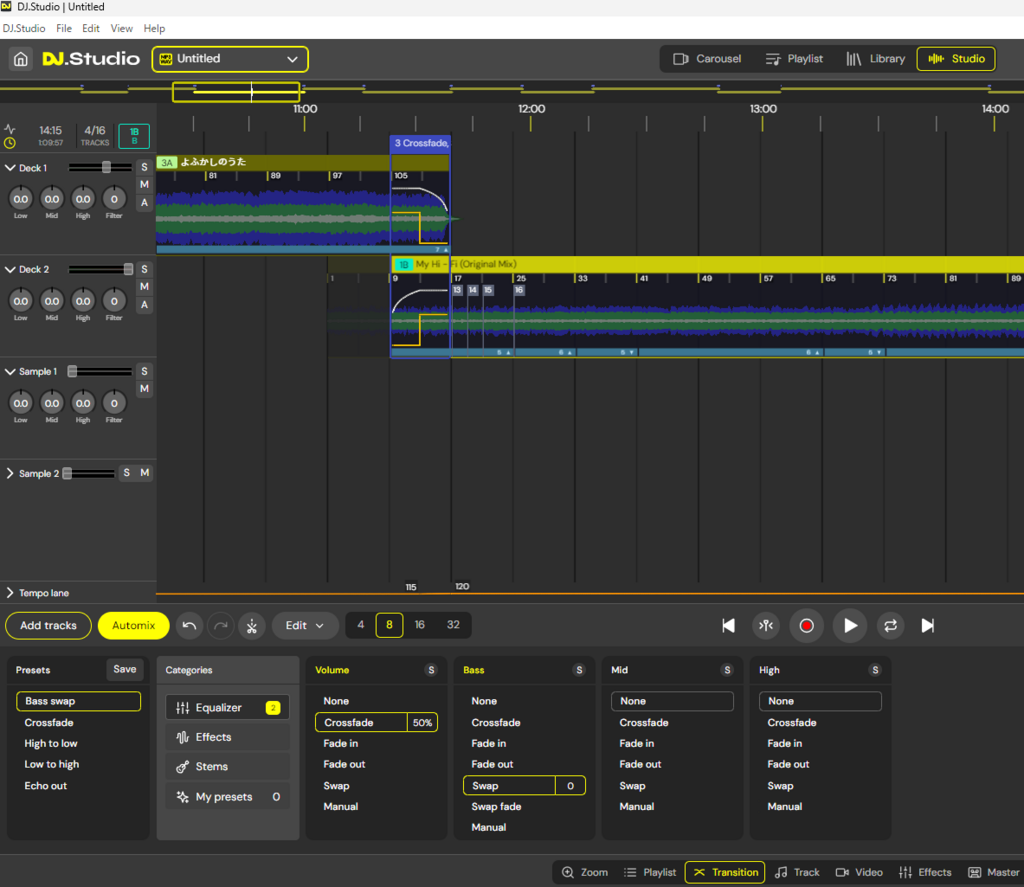Mute Deck 1

144,185
